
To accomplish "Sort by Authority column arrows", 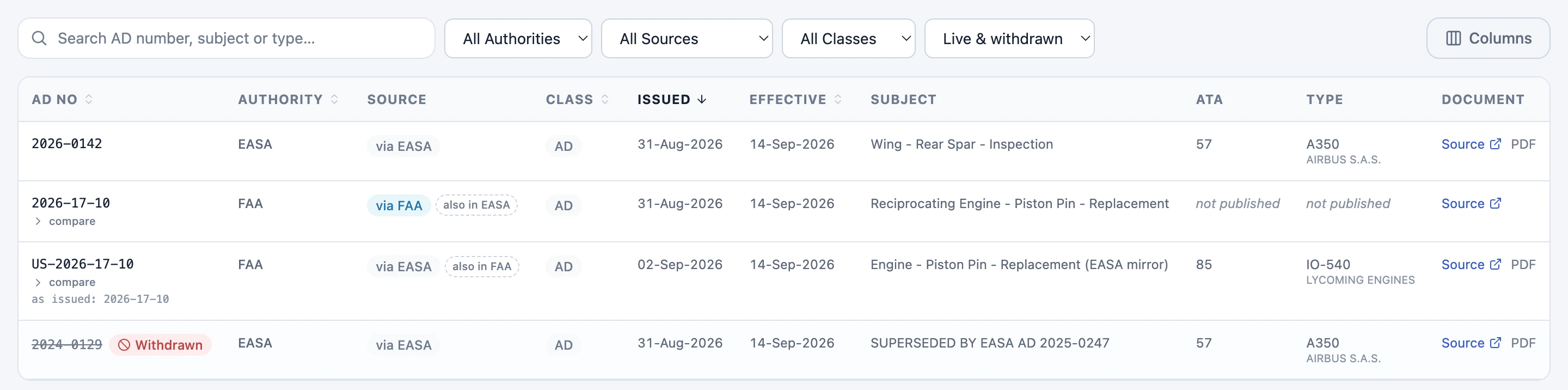I will 334,99.
